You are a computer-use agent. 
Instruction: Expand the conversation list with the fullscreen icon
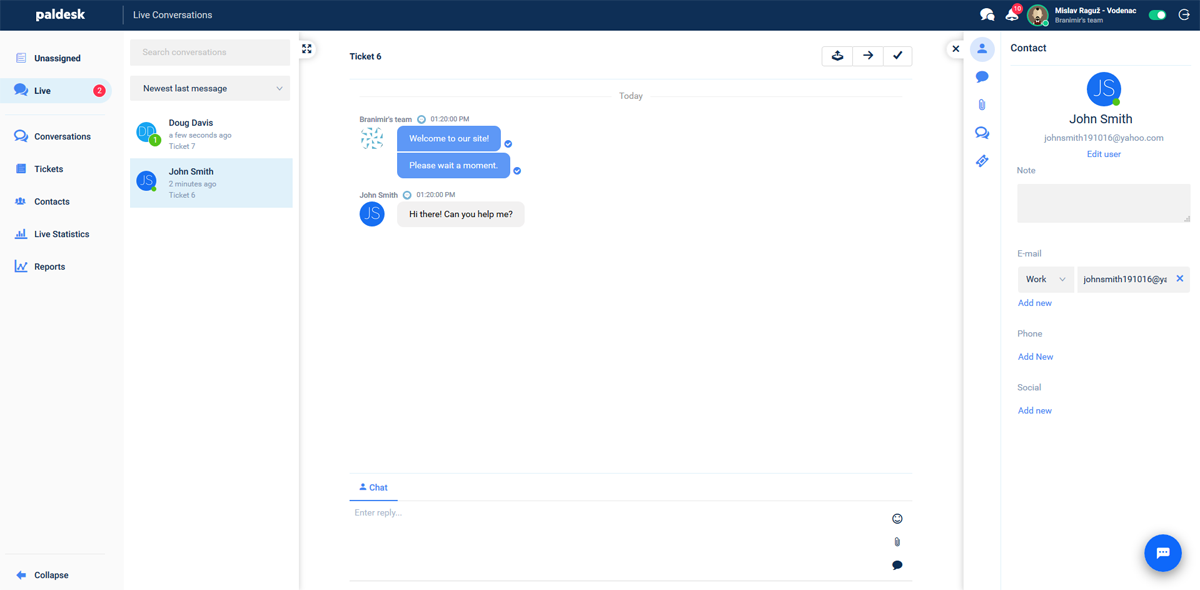click(x=307, y=49)
